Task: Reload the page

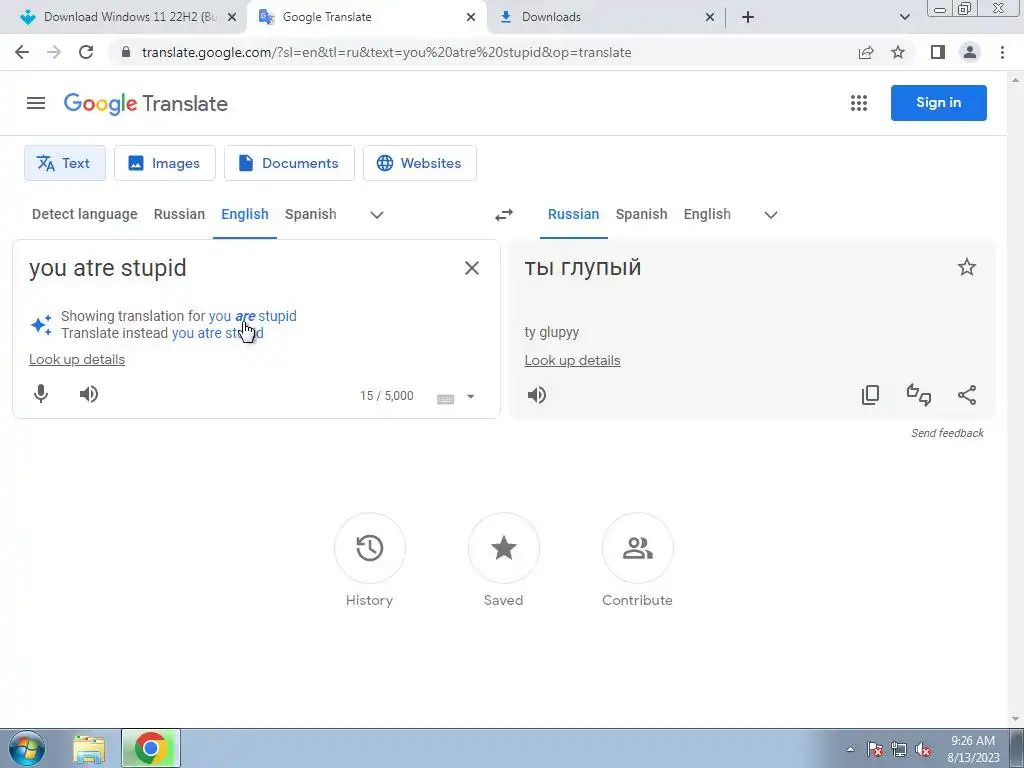Action: tap(86, 52)
